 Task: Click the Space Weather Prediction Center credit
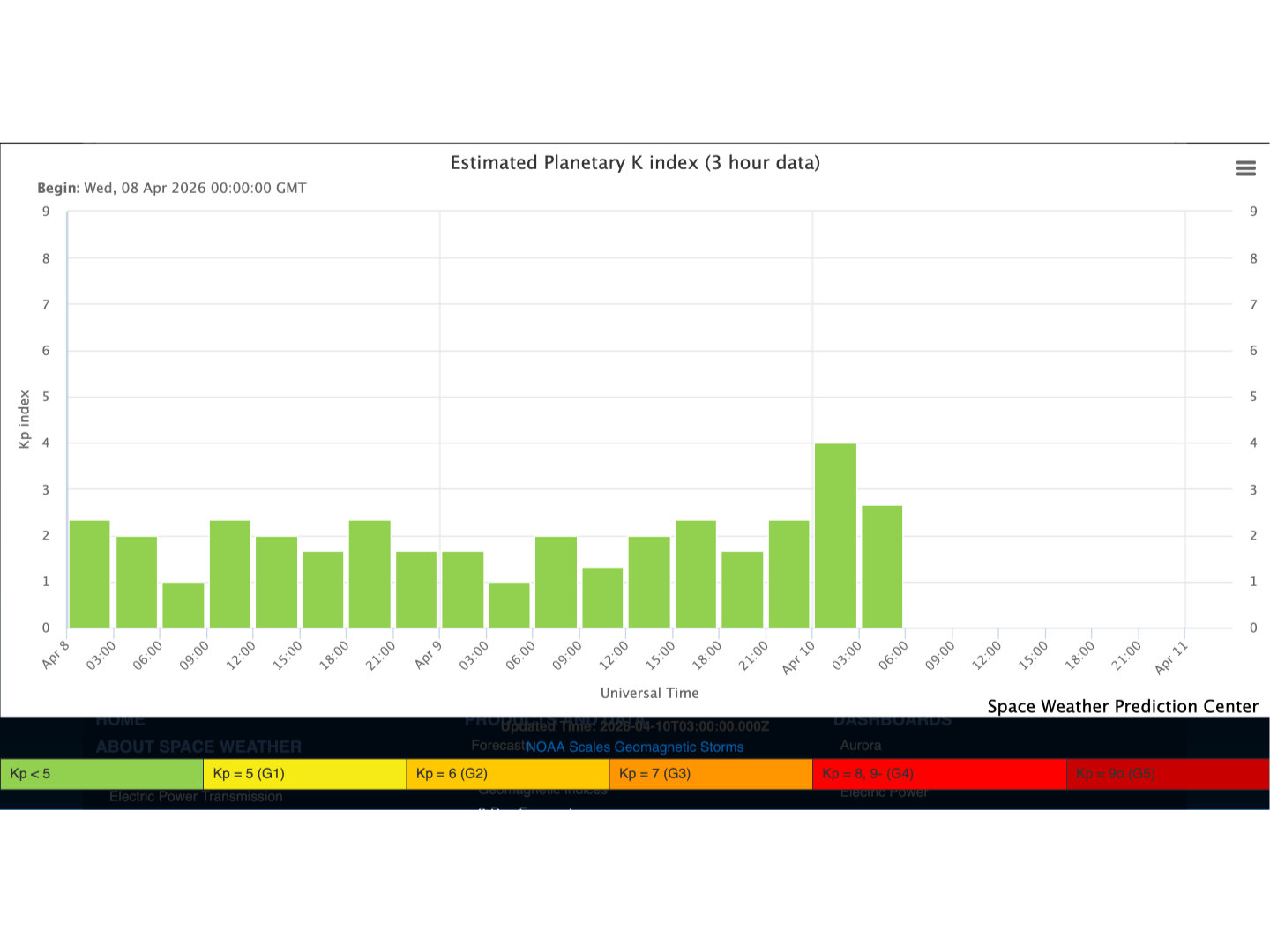[x=1122, y=706]
